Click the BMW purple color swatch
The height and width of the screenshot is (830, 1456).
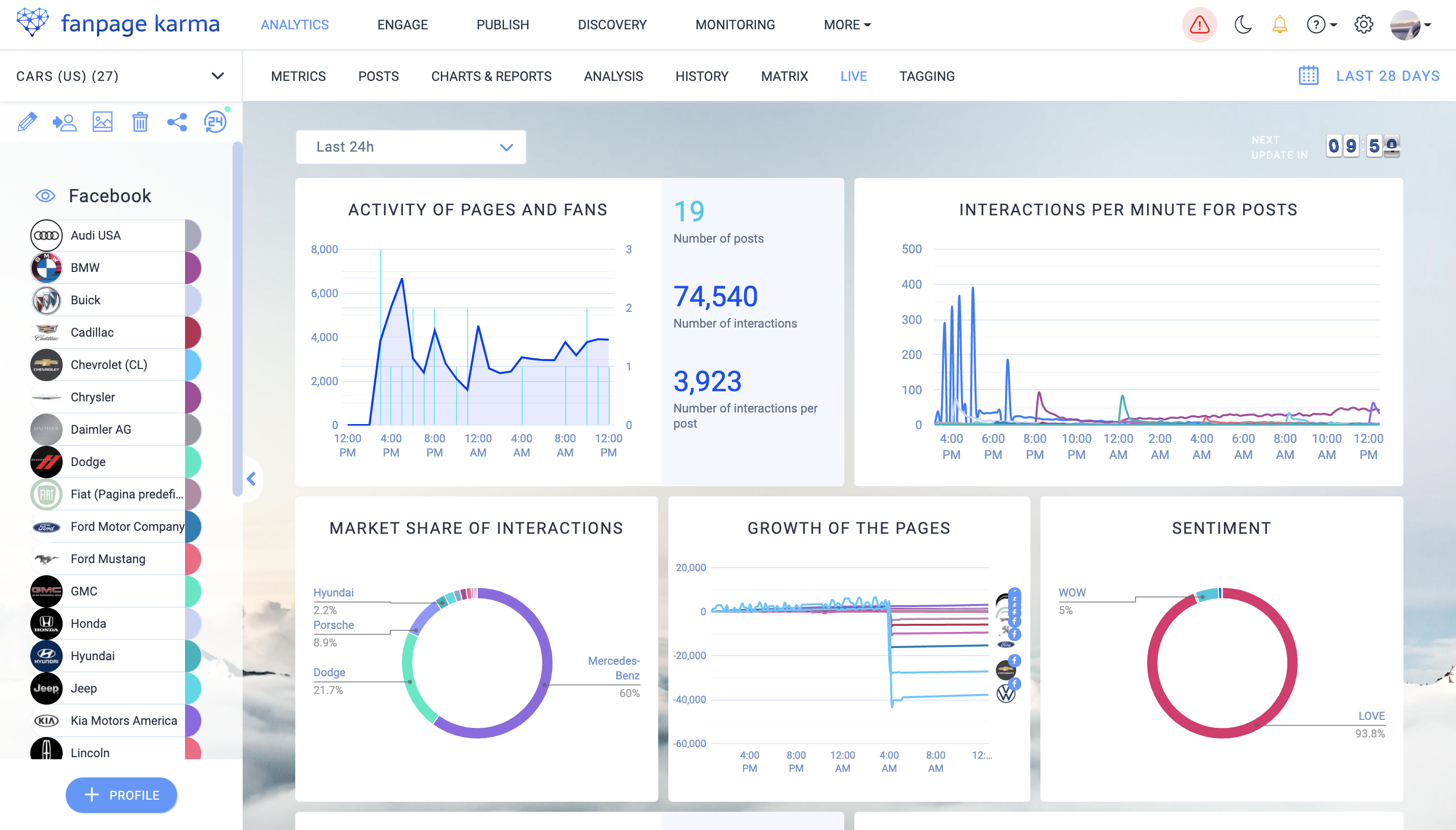point(193,268)
